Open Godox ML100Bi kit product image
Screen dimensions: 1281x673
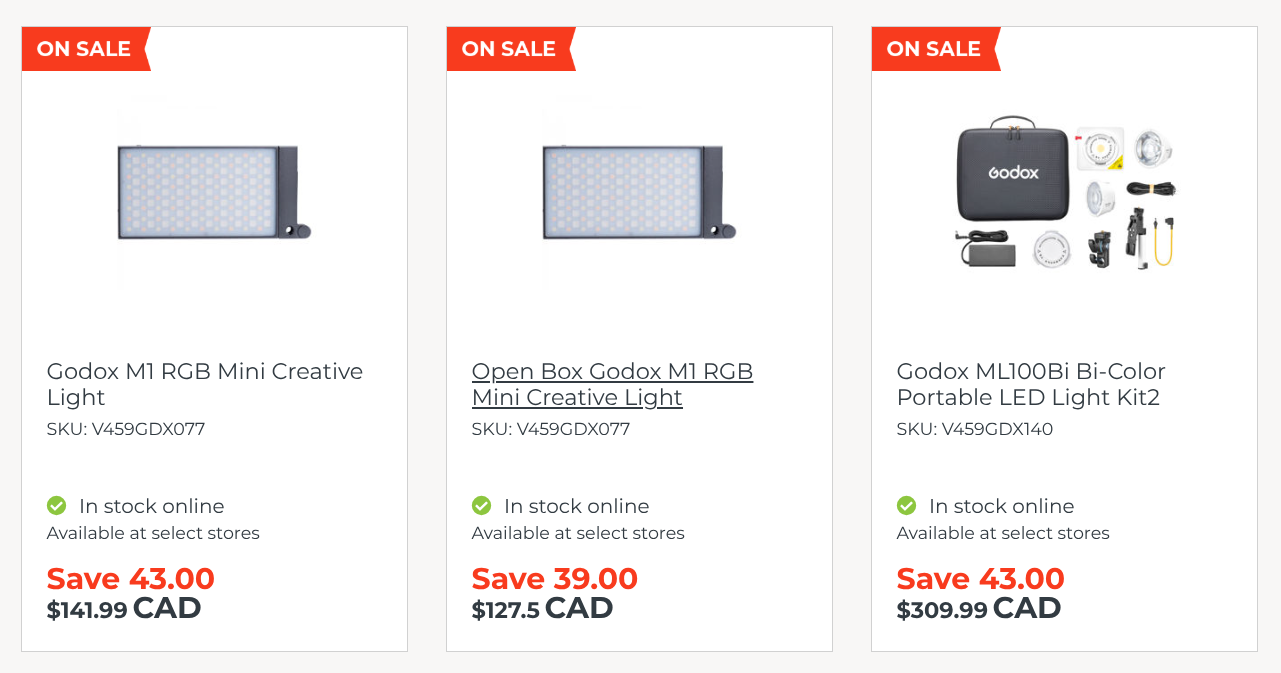[x=1065, y=193]
